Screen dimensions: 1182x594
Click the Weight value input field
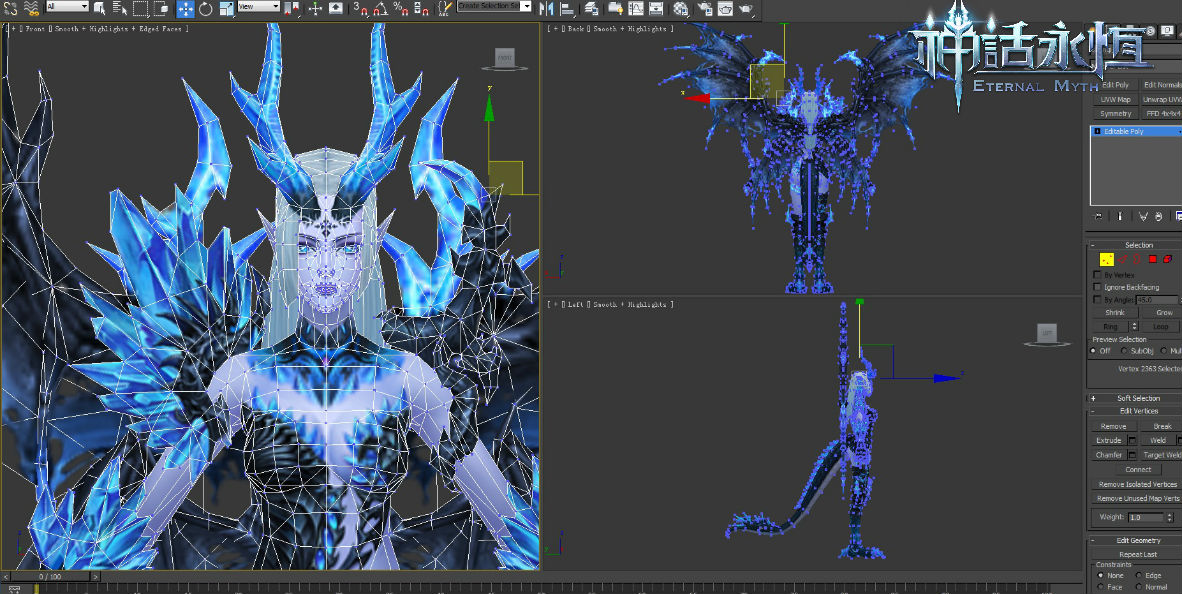pos(1145,518)
